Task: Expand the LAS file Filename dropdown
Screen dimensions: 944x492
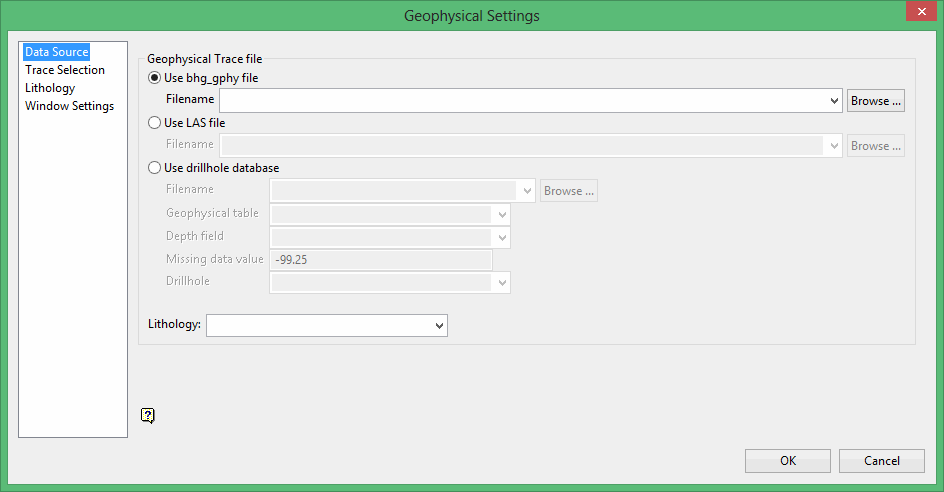Action: [835, 146]
